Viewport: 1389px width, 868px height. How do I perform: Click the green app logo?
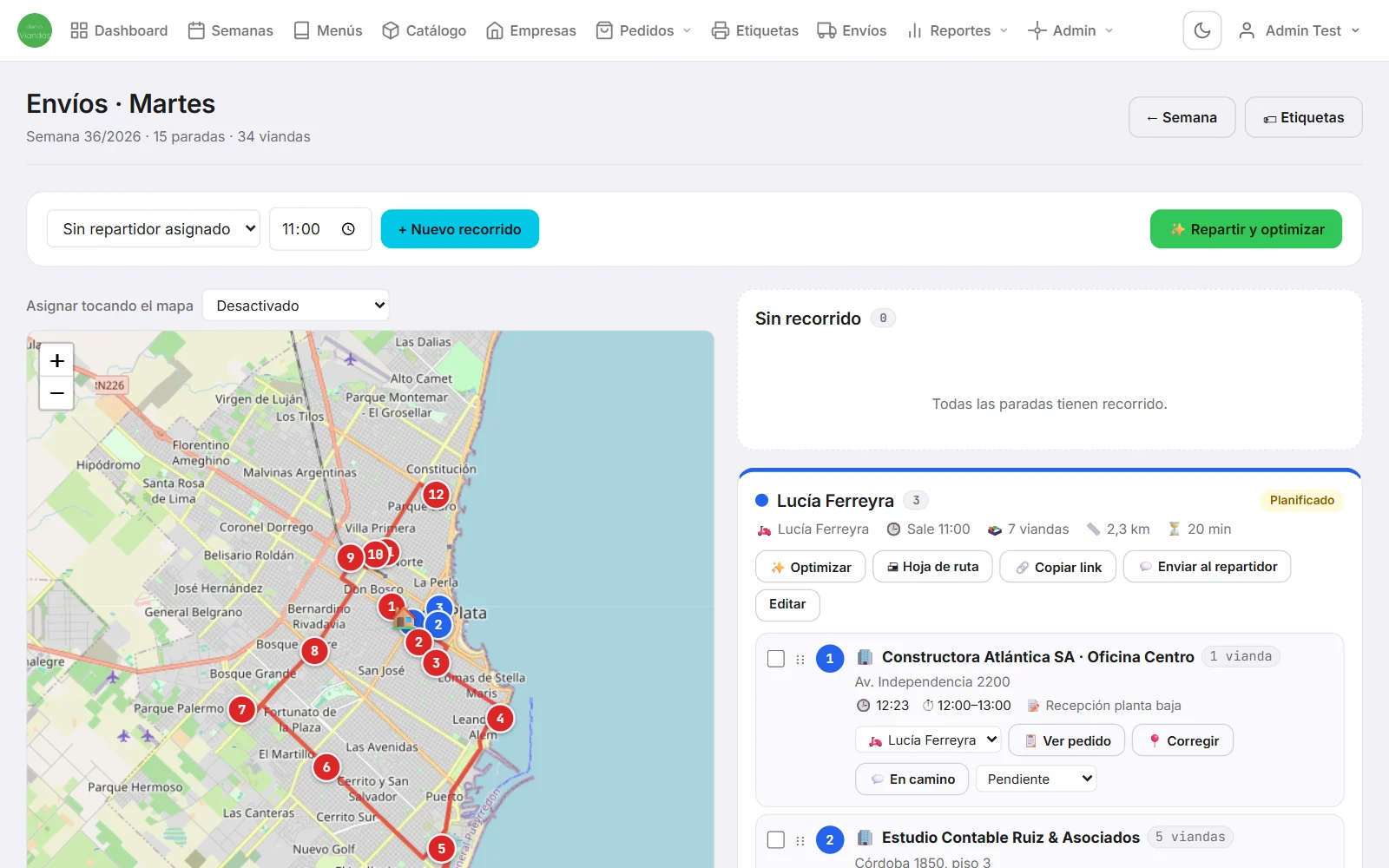(35, 30)
